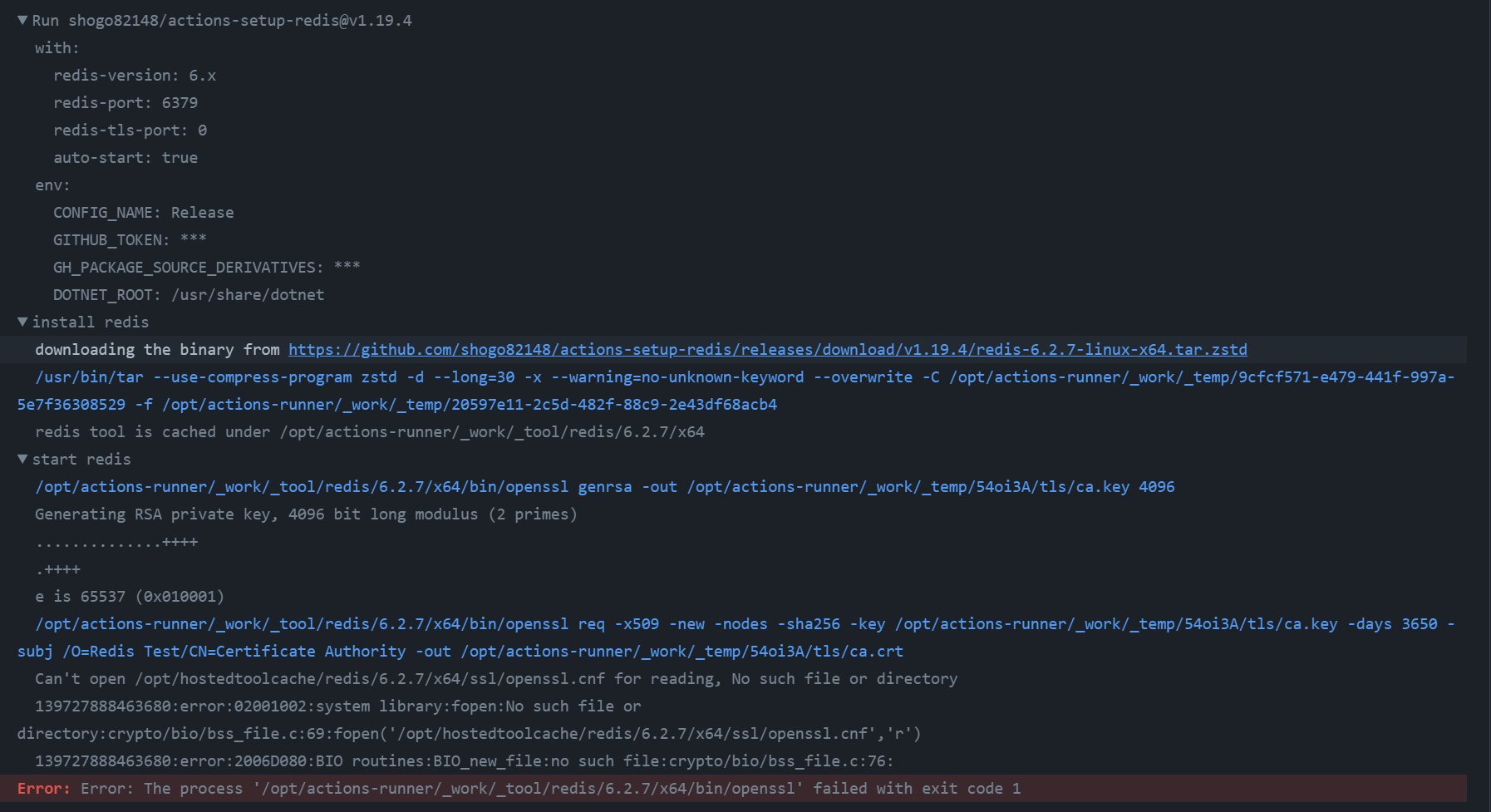Click the Generating RSA private key line
Image resolution: width=1491 pixels, height=812 pixels.
coord(306,514)
